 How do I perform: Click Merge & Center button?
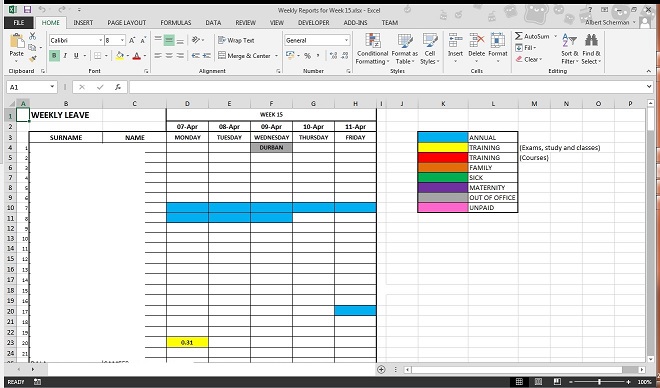pyautogui.click(x=245, y=56)
